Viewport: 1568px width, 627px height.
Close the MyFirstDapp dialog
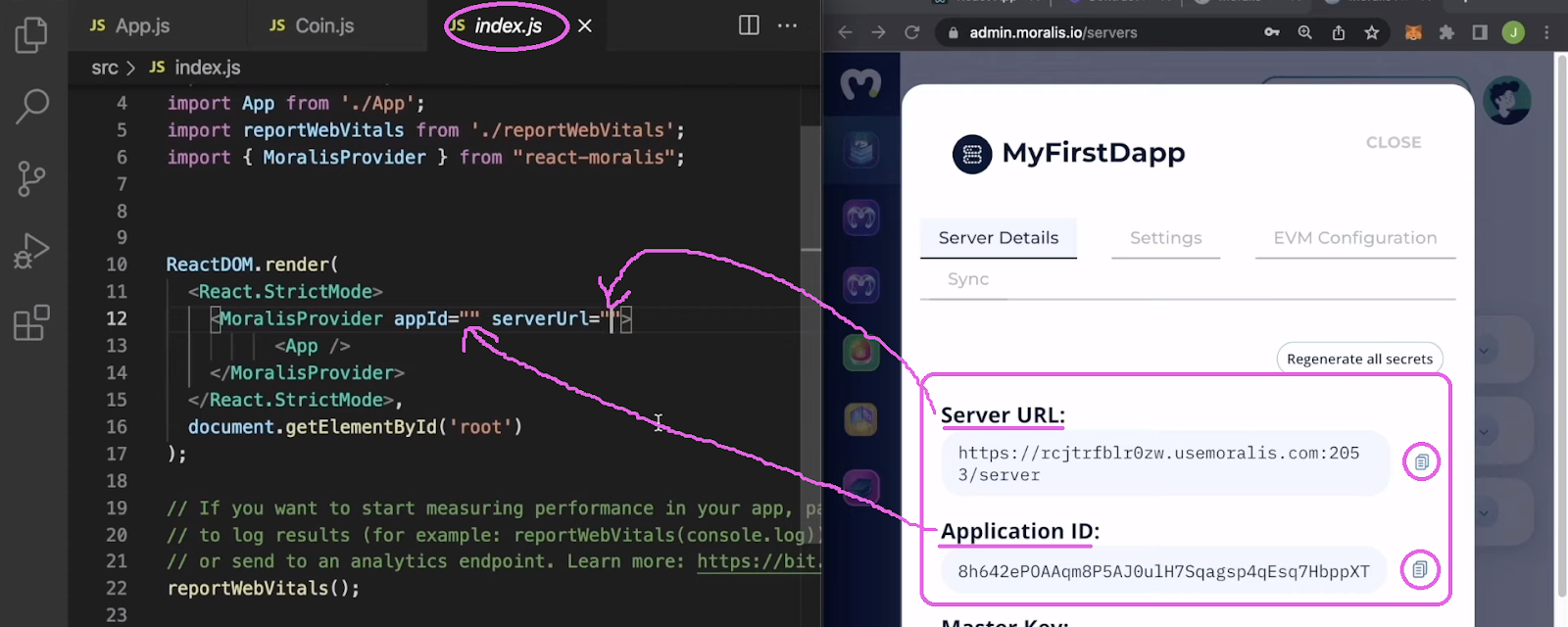coord(1394,142)
